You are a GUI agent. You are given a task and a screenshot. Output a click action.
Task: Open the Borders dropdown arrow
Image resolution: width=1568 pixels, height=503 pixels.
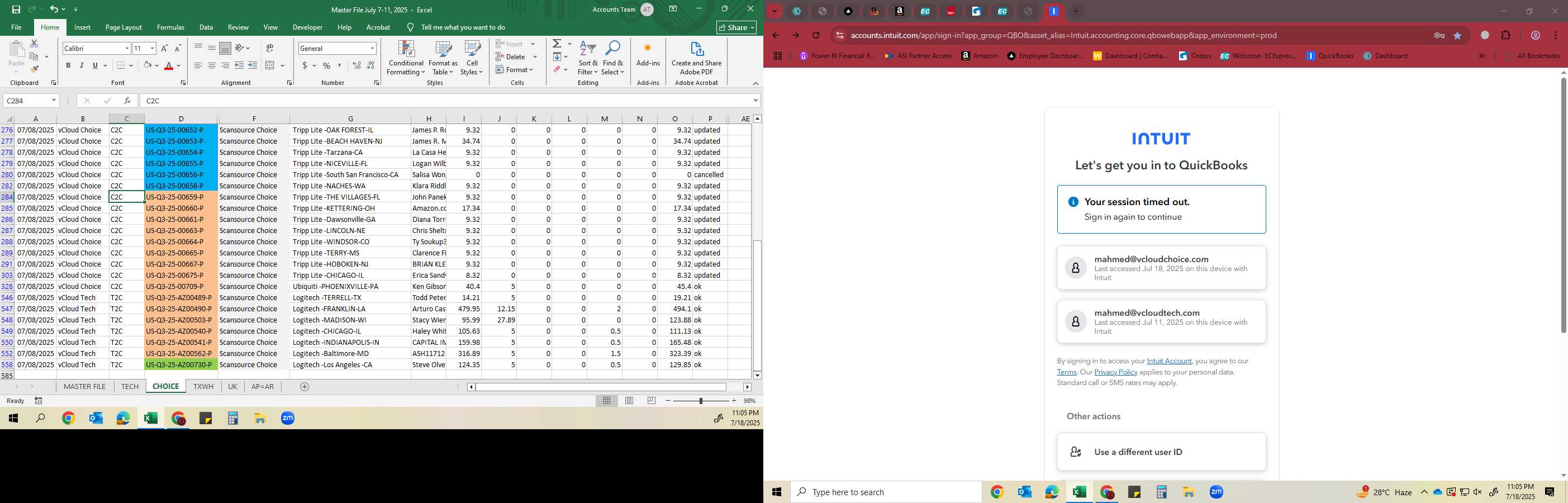coord(132,65)
